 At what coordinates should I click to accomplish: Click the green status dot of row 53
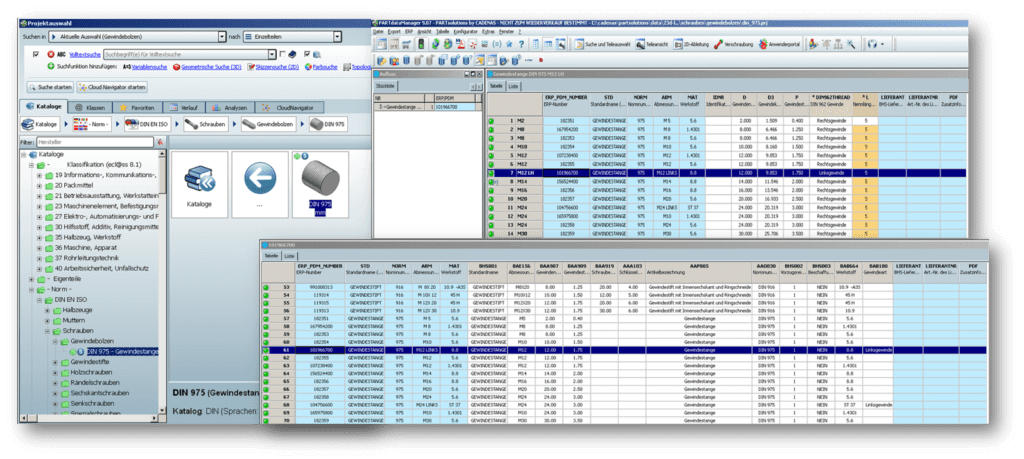(x=266, y=286)
